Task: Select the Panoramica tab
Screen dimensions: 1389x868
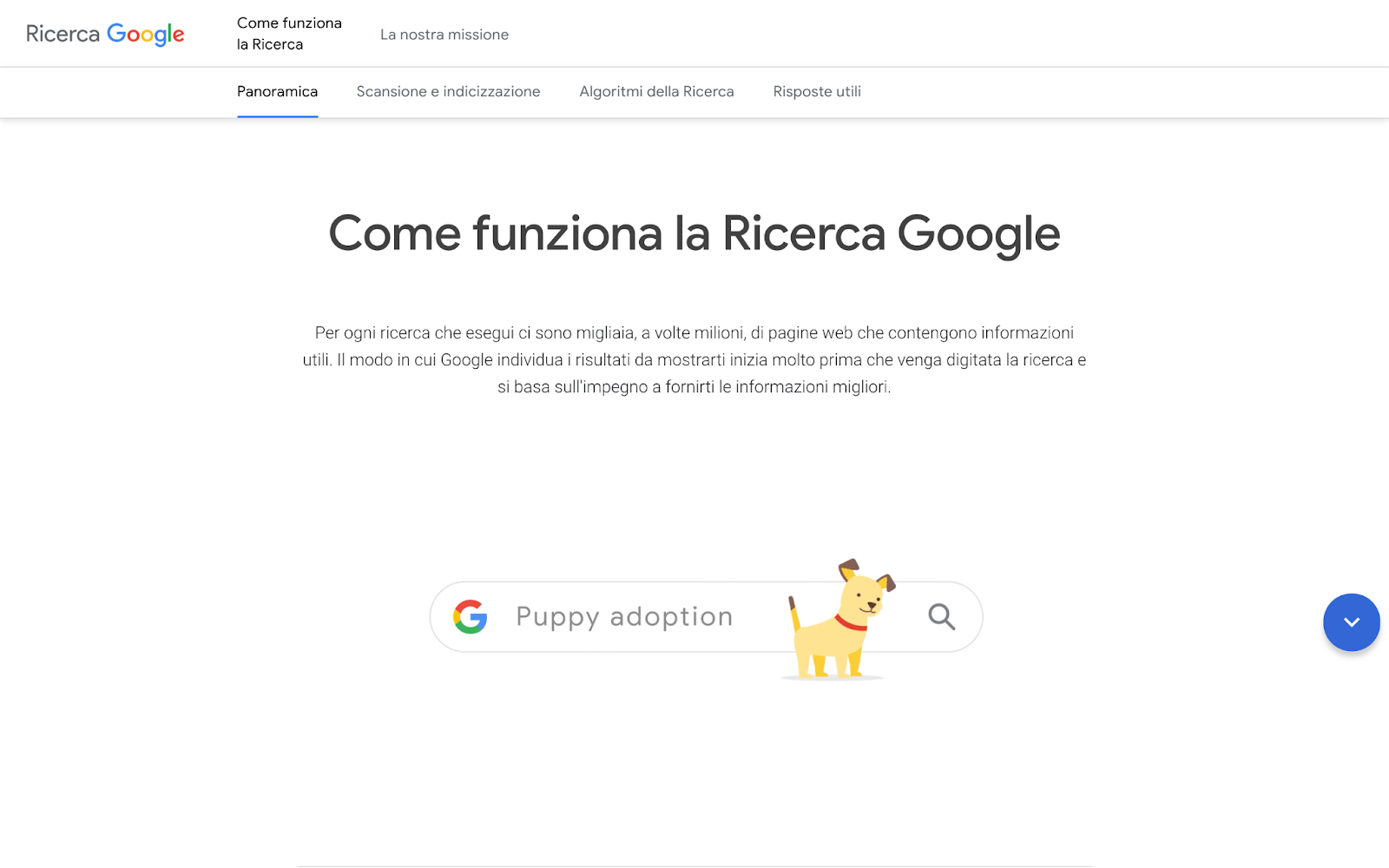Action: [277, 92]
